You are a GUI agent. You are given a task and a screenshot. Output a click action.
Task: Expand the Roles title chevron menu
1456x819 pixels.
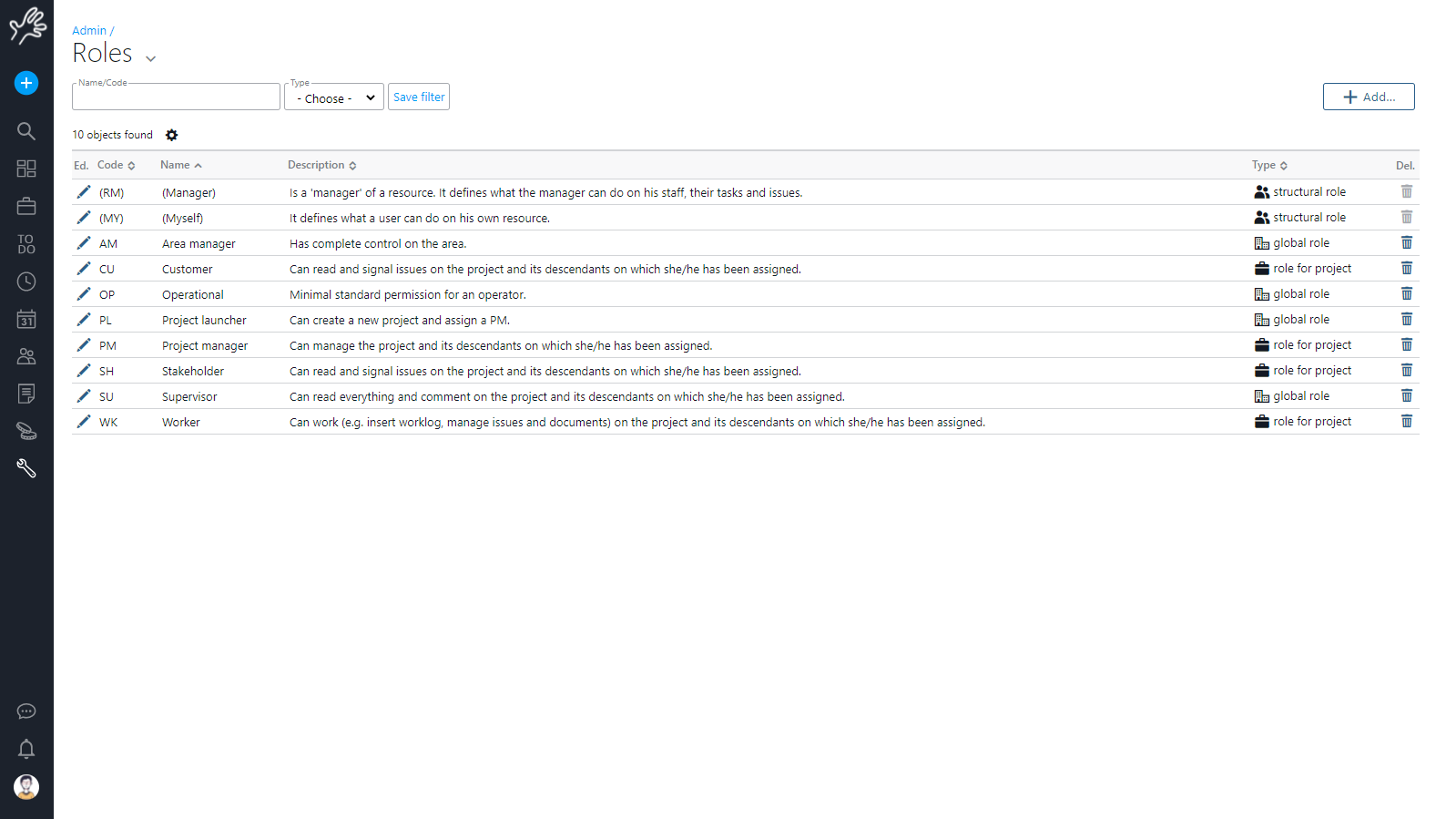(x=150, y=58)
